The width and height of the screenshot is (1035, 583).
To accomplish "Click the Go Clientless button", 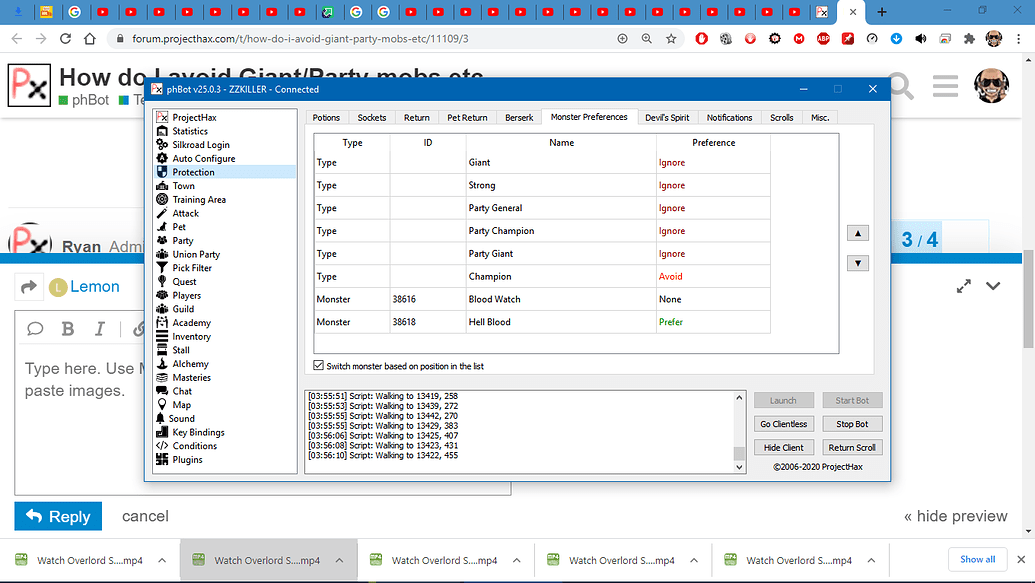I will (x=784, y=424).
